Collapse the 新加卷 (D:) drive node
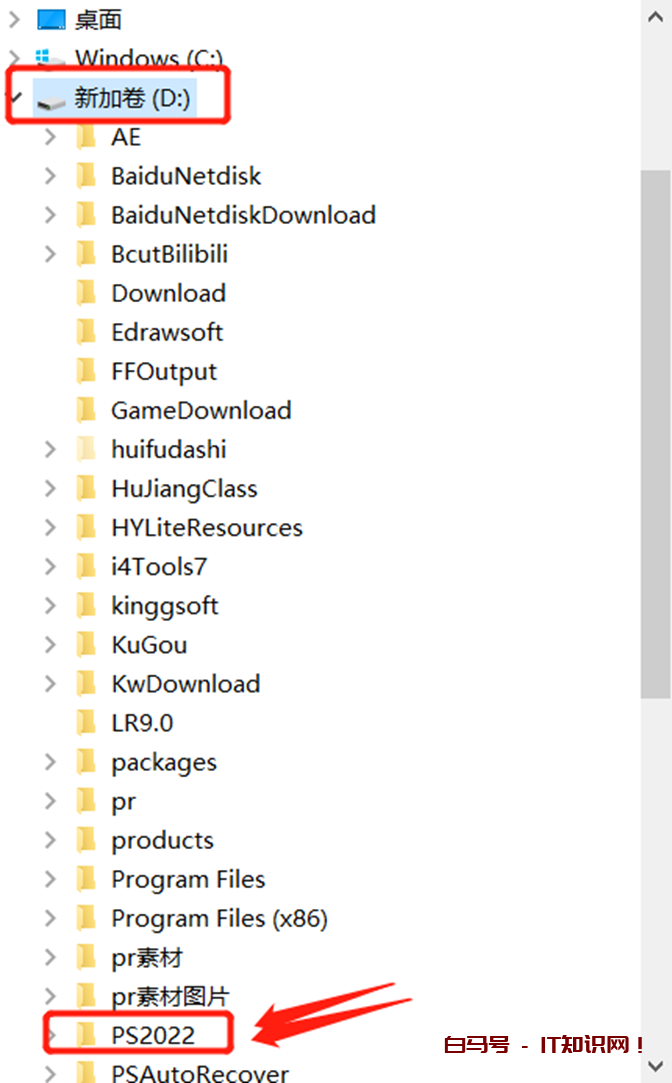 [x=14, y=98]
